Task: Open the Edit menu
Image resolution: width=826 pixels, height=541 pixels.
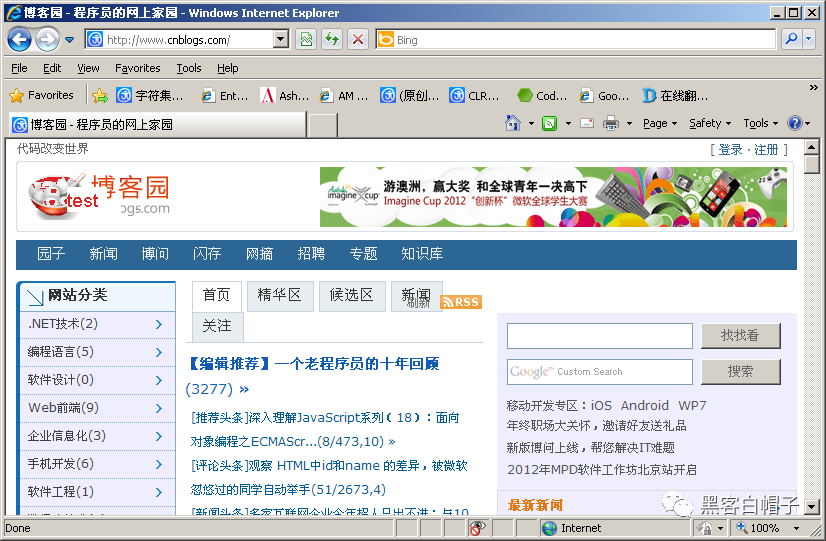Action: (52, 68)
